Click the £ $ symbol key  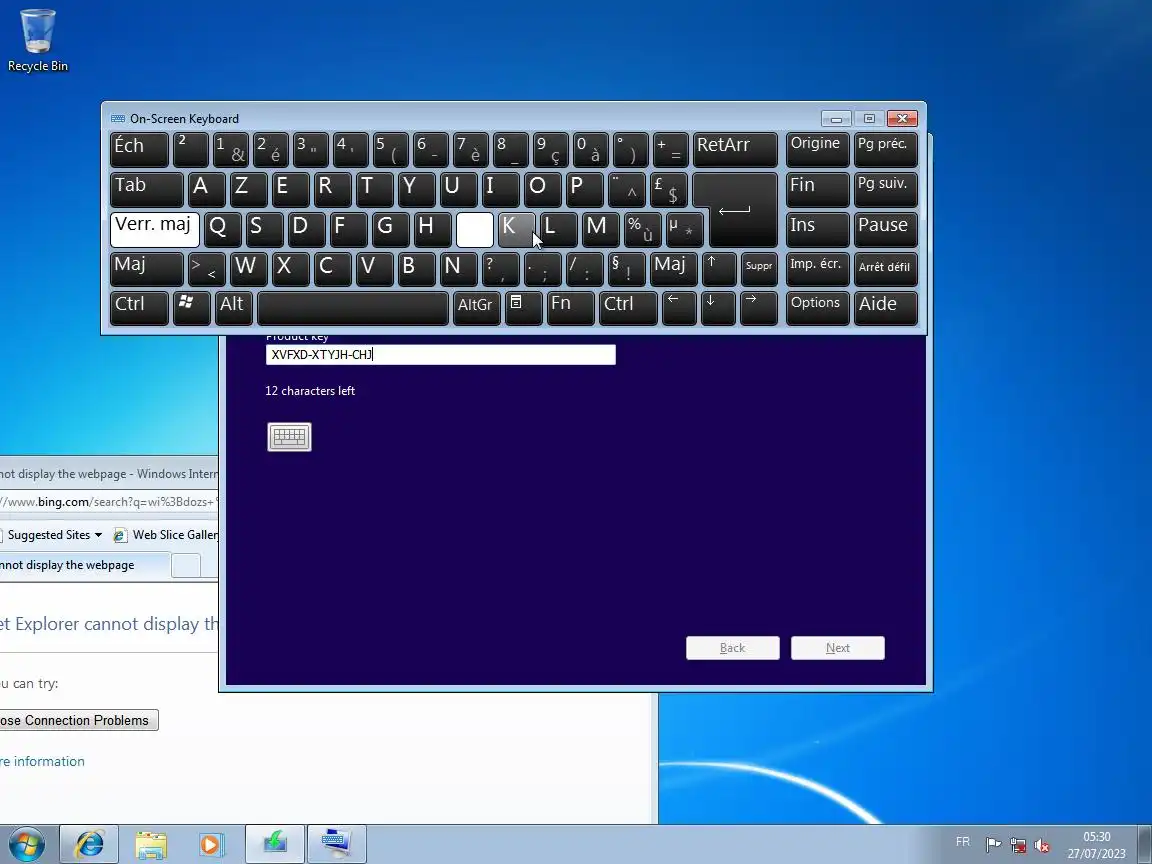(x=669, y=190)
